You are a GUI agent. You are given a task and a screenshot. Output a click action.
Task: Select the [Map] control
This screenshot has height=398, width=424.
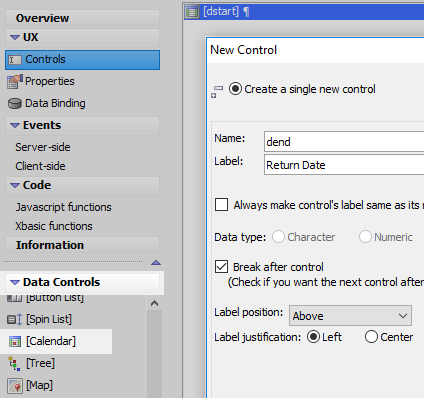click(x=39, y=385)
